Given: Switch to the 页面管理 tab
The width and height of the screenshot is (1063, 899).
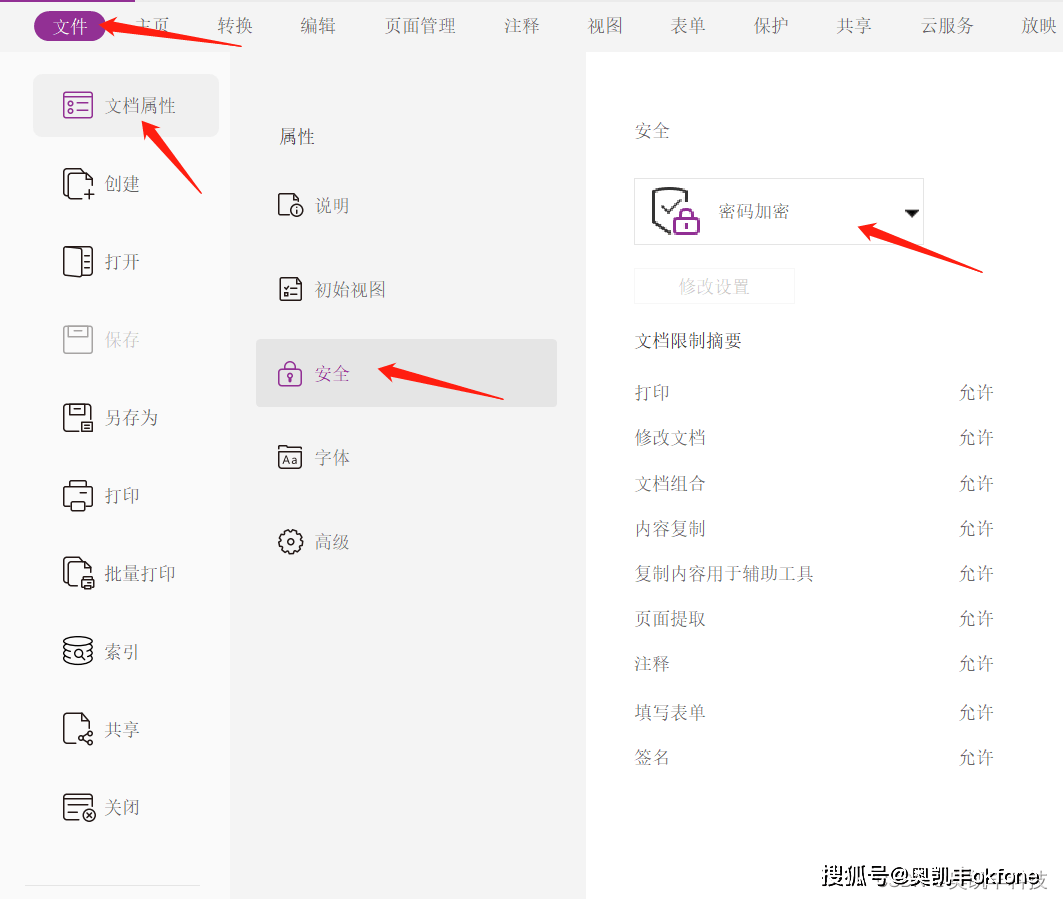Looking at the screenshot, I should coord(420,26).
